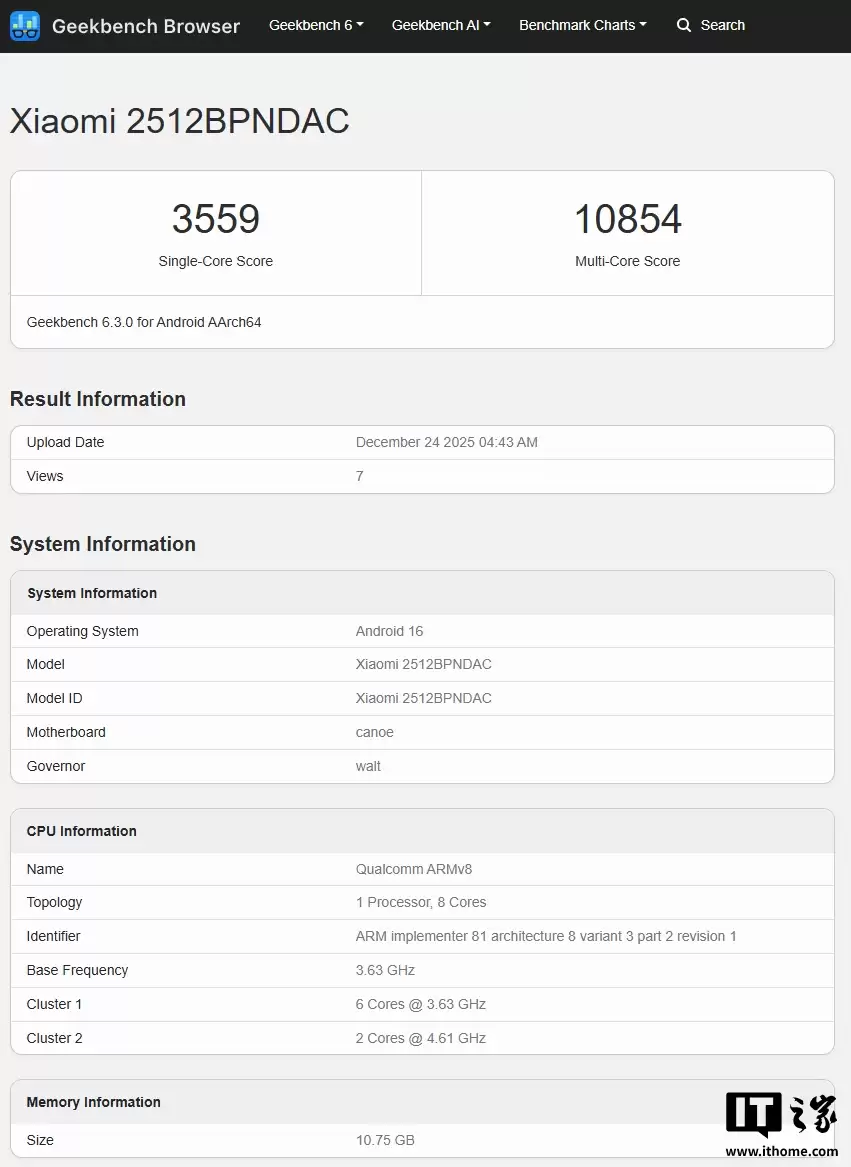This screenshot has height=1167, width=851.
Task: Open the Benchmark Charts dropdown
Action: point(583,25)
